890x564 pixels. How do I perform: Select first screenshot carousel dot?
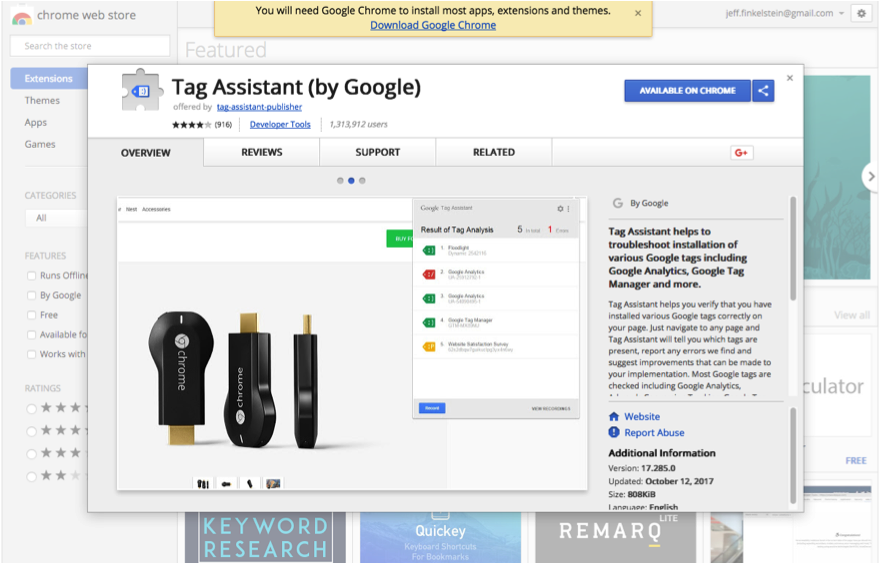coord(340,181)
